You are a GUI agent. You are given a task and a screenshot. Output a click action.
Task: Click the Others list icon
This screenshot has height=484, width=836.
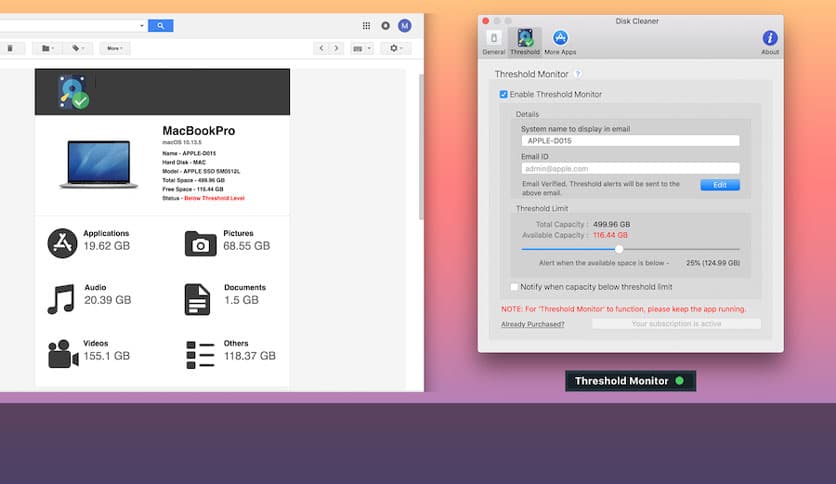point(200,355)
